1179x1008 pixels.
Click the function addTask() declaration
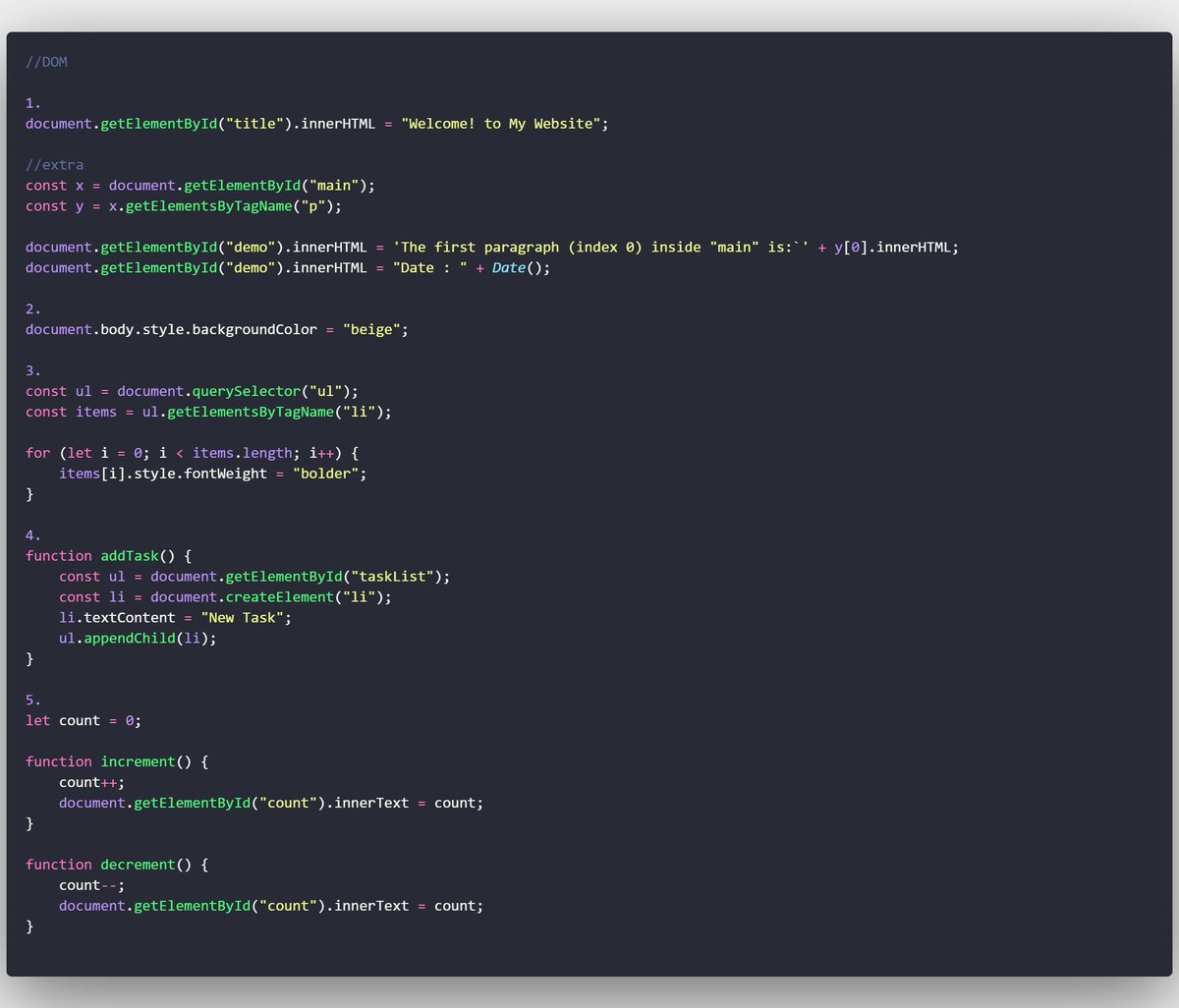pyautogui.click(x=109, y=556)
